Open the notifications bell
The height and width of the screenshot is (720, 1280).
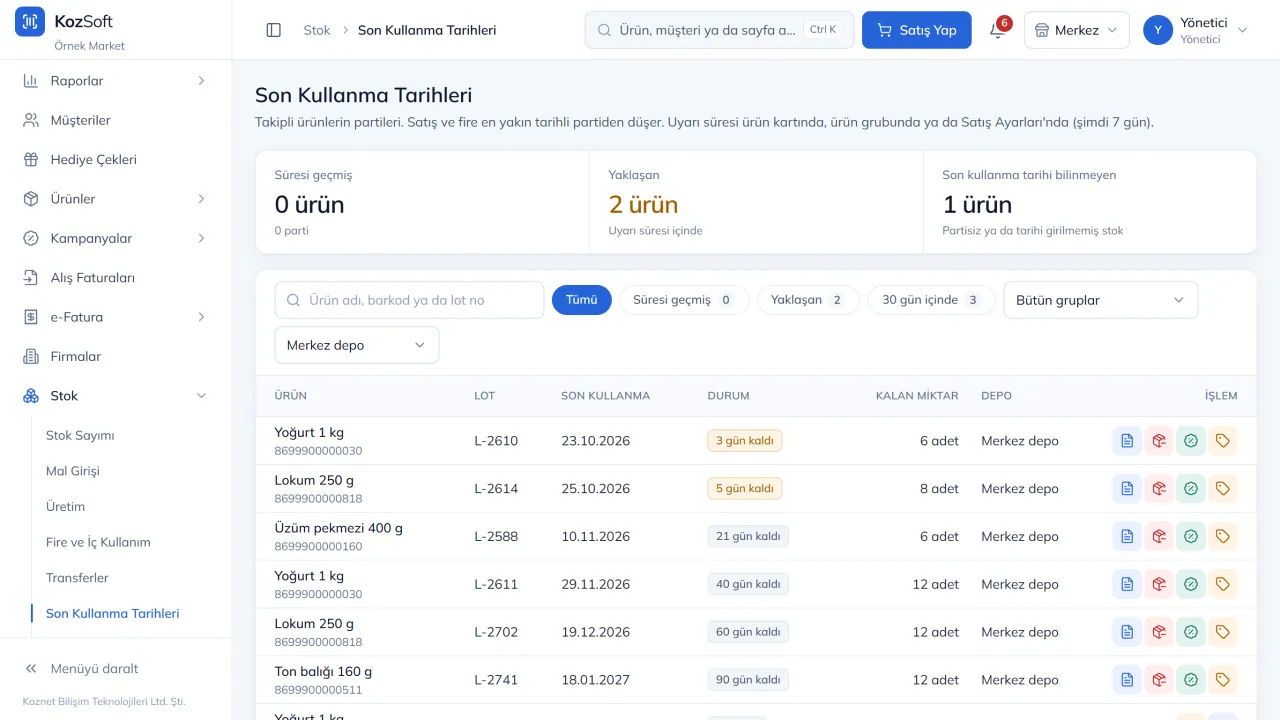(x=997, y=30)
